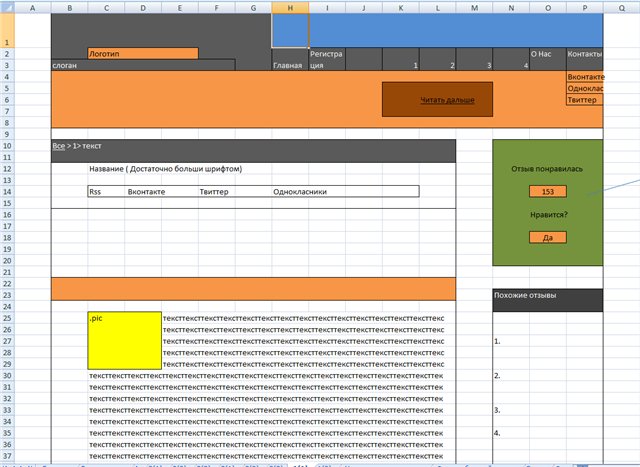Click the Отзыв понравилась label
640x467 pixels.
tap(547, 169)
